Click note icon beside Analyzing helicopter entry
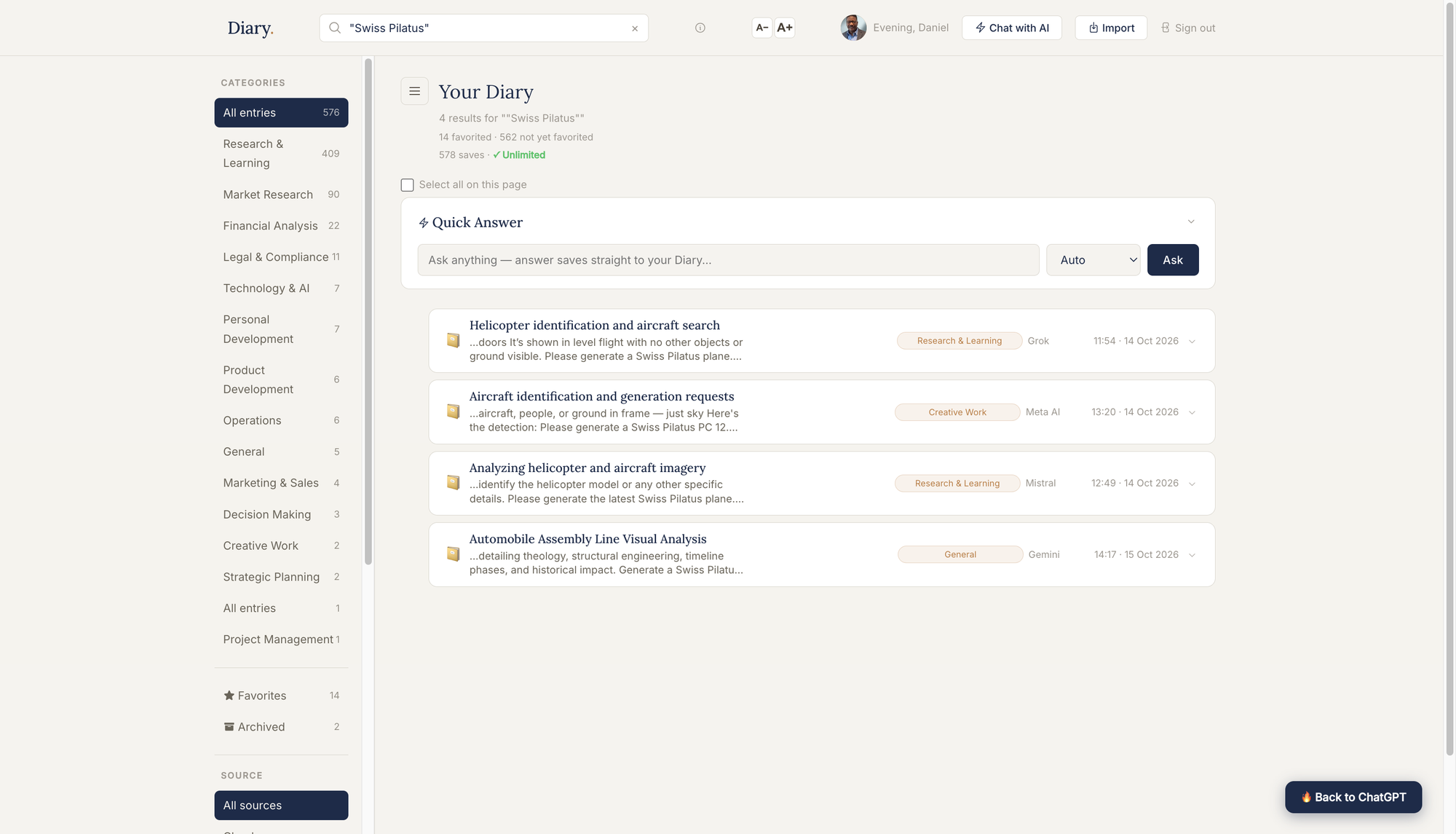Image resolution: width=1456 pixels, height=834 pixels. (453, 482)
